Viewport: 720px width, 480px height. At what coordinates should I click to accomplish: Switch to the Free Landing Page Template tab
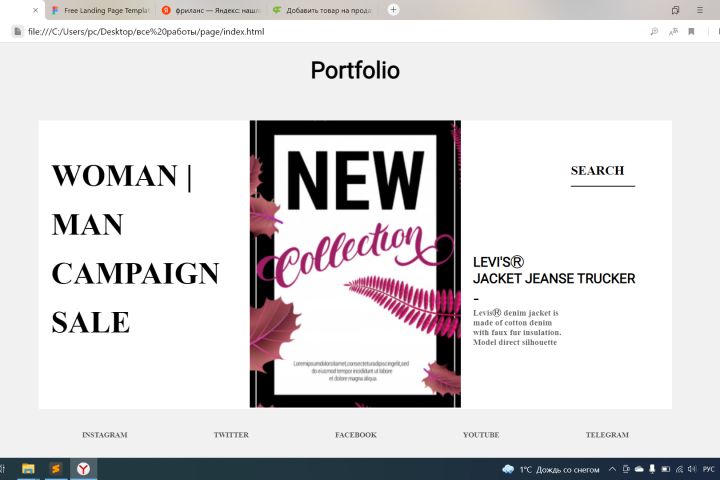(100, 10)
